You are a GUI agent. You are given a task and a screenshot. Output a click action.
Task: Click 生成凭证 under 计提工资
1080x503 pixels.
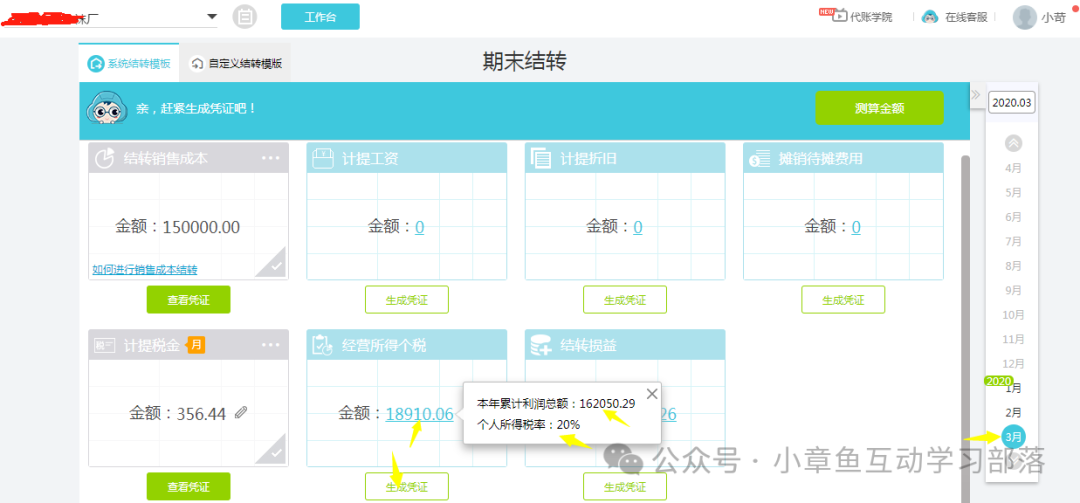406,300
